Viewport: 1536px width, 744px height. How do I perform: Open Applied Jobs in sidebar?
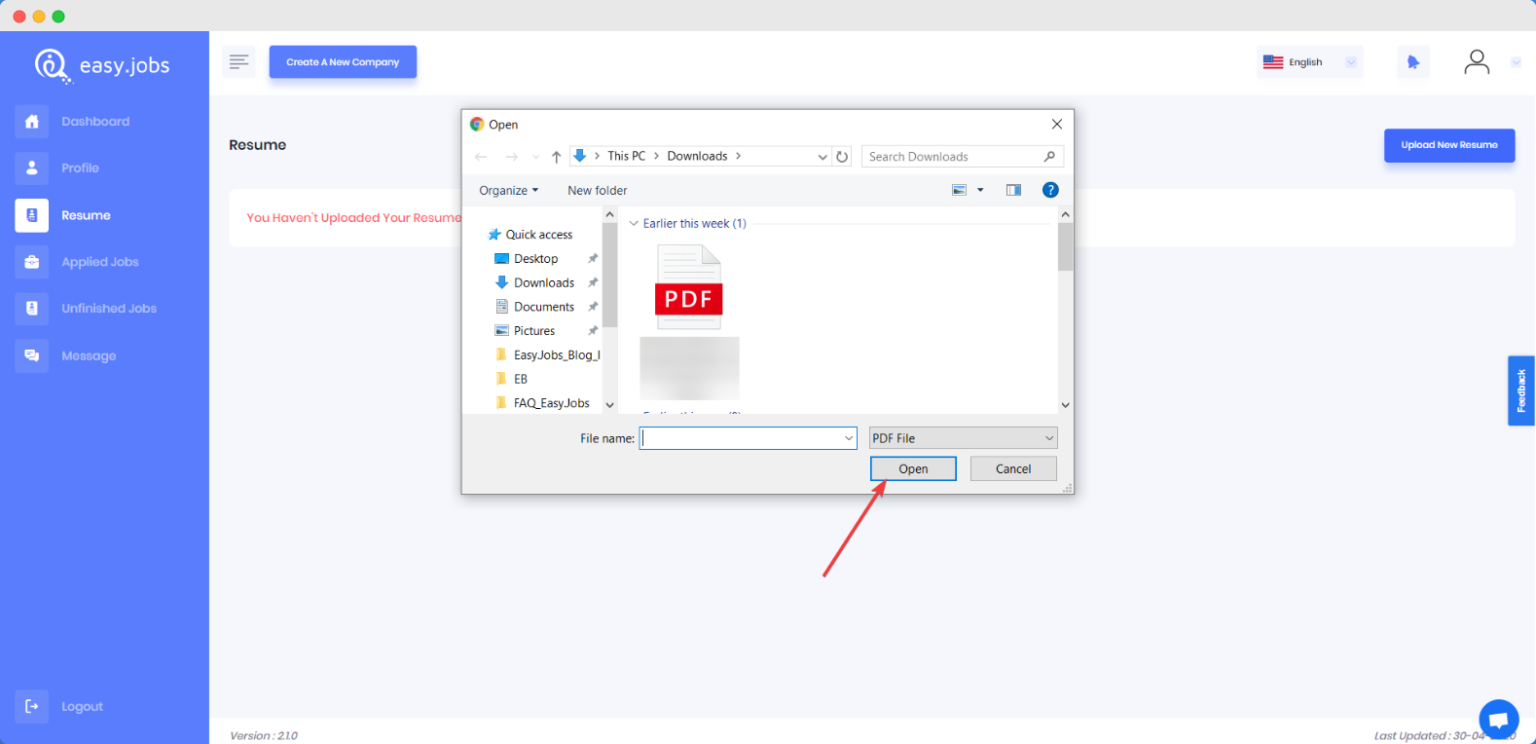click(x=99, y=262)
